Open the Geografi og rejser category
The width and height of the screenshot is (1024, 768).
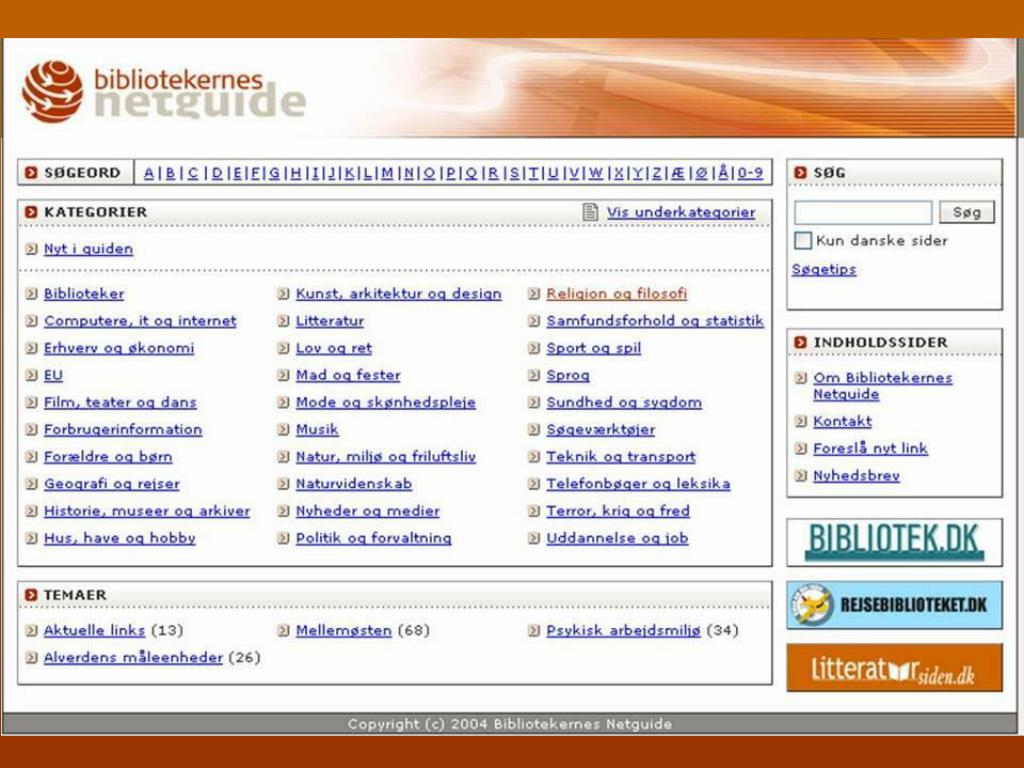coord(112,484)
